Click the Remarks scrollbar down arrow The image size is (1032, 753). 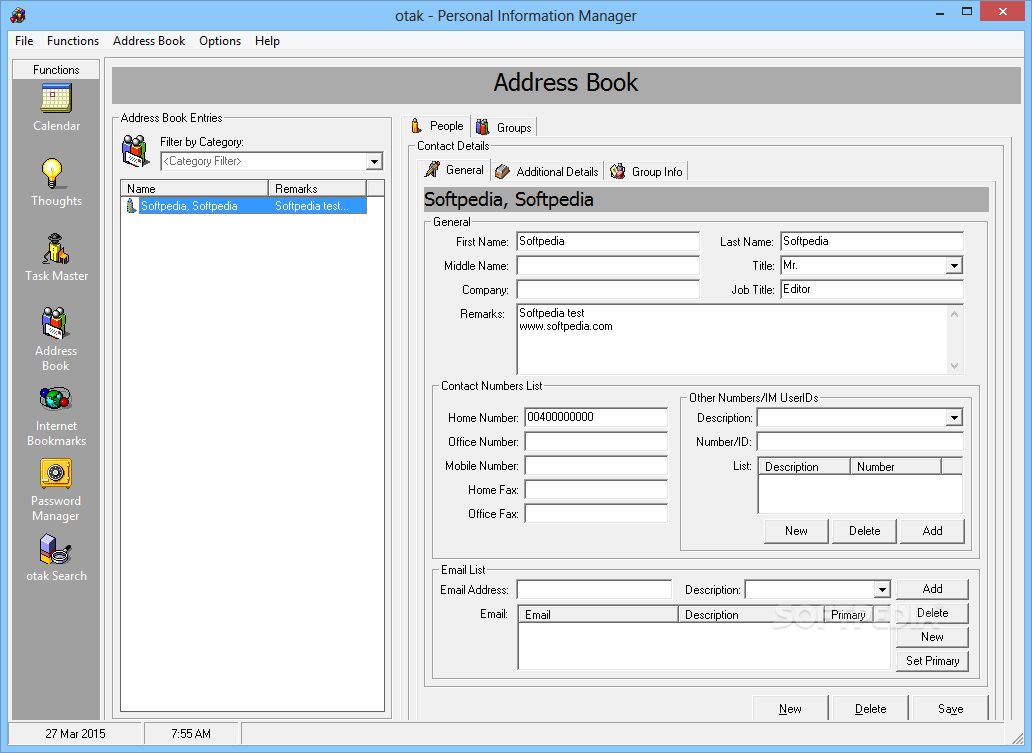[954, 365]
